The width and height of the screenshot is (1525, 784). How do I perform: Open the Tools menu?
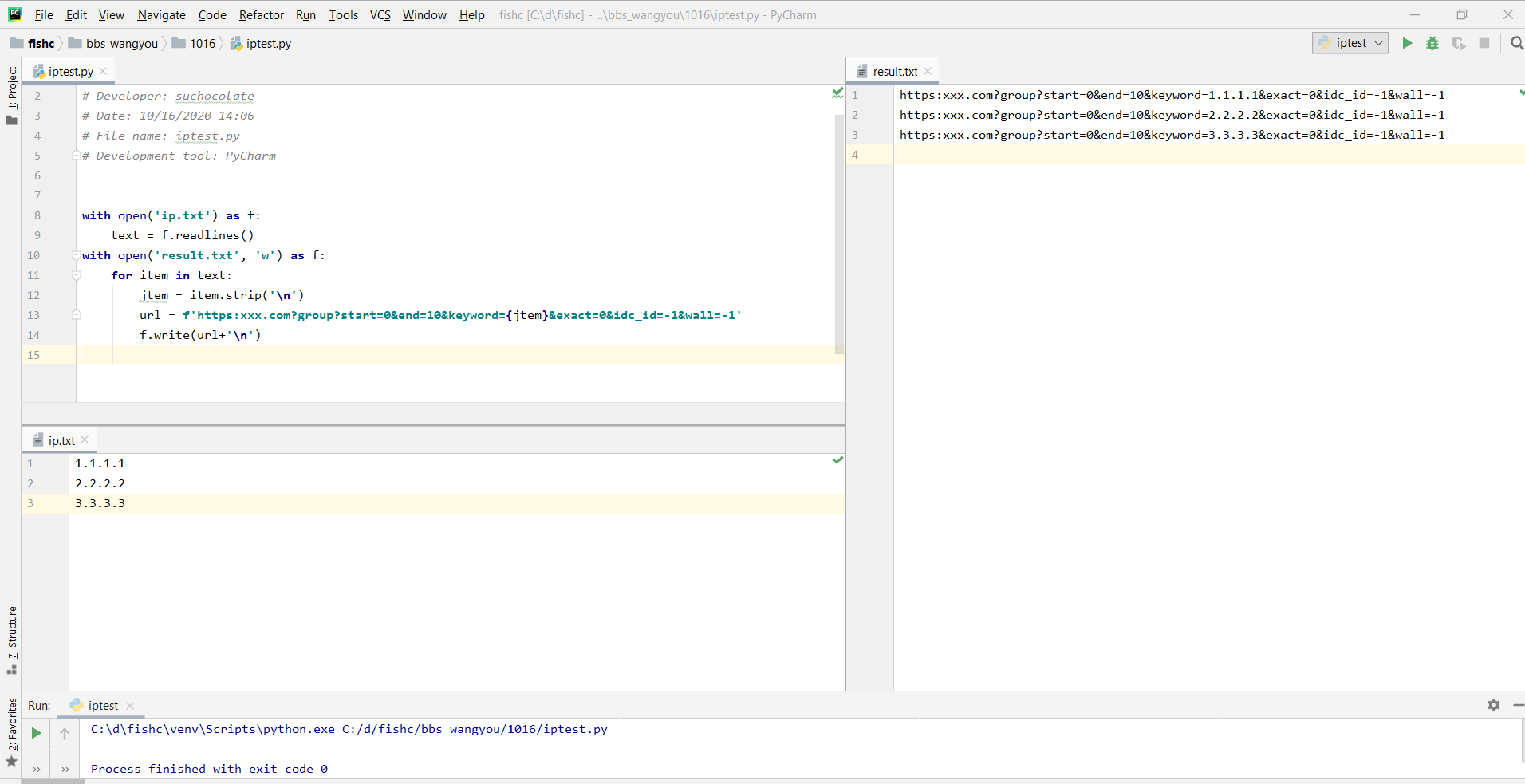point(343,15)
